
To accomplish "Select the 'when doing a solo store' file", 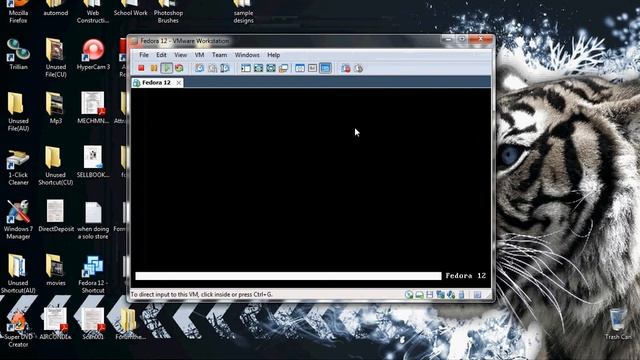I will click(x=93, y=220).
